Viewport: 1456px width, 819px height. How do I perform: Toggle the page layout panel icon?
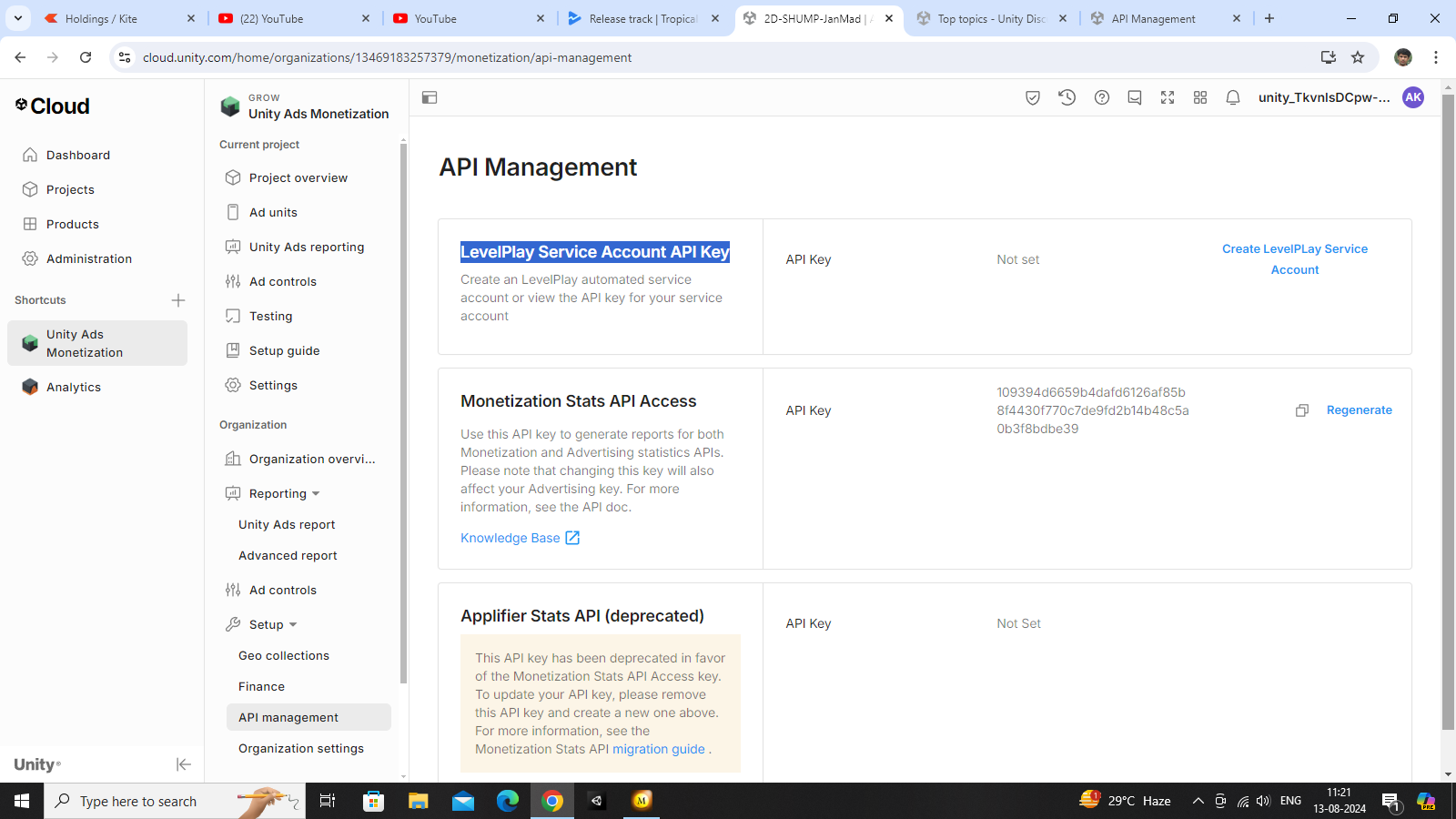pos(429,97)
